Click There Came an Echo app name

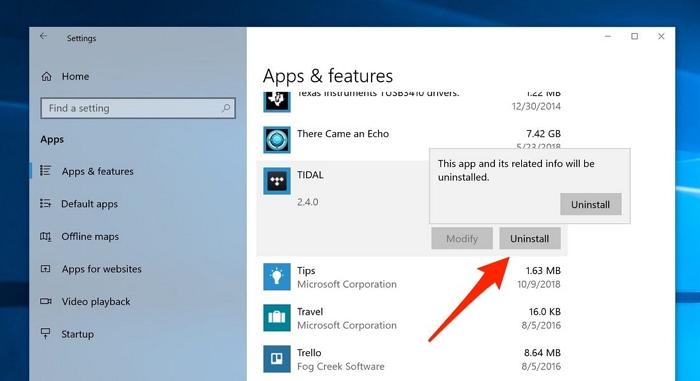(343, 134)
